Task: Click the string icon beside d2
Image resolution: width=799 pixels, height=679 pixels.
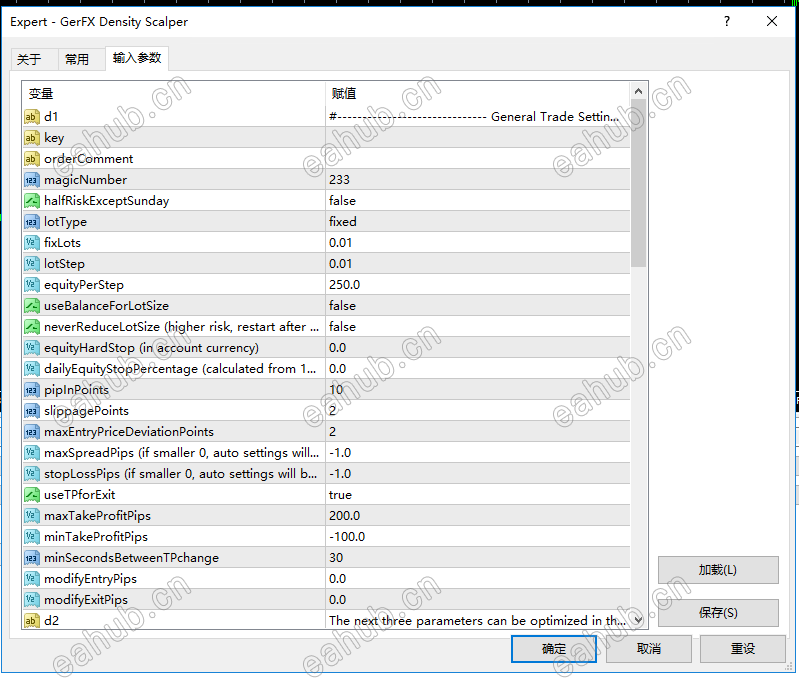Action: coord(32,620)
